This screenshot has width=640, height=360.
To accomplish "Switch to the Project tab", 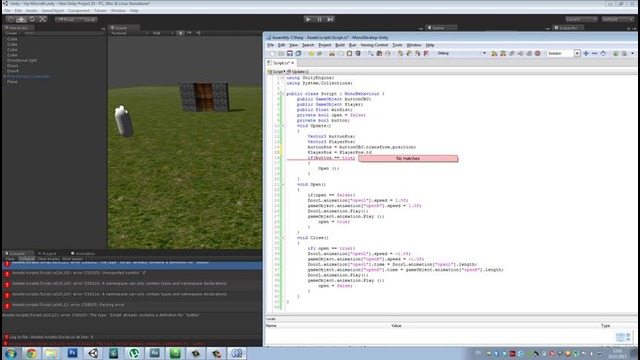I will pos(47,253).
